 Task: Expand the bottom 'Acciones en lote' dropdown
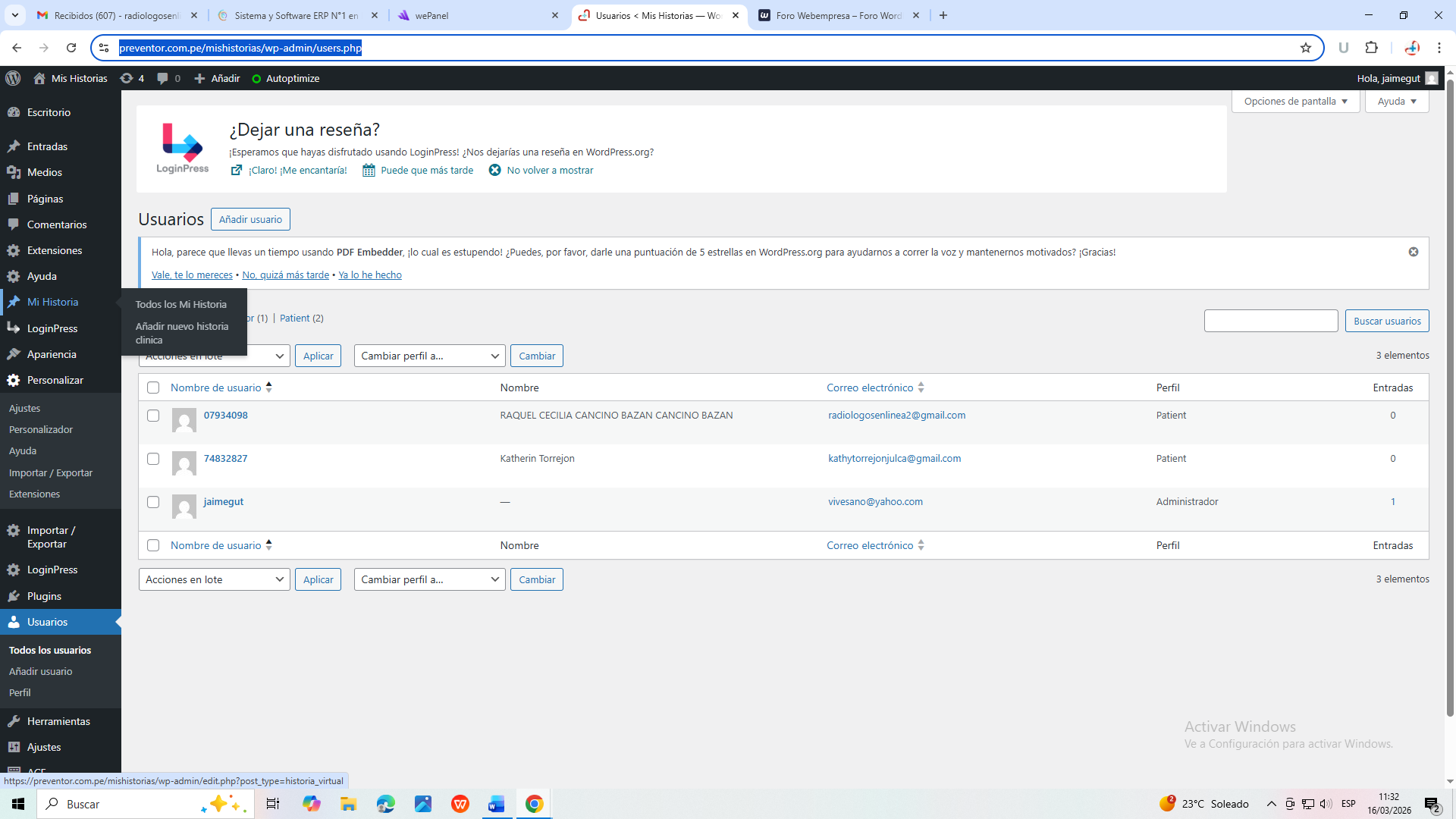coord(214,579)
